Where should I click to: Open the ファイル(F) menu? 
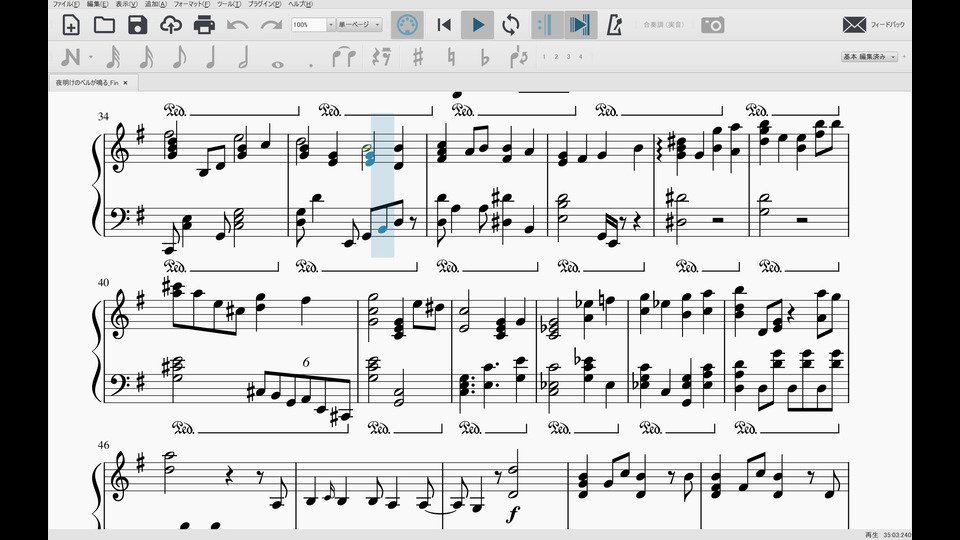[66, 4]
